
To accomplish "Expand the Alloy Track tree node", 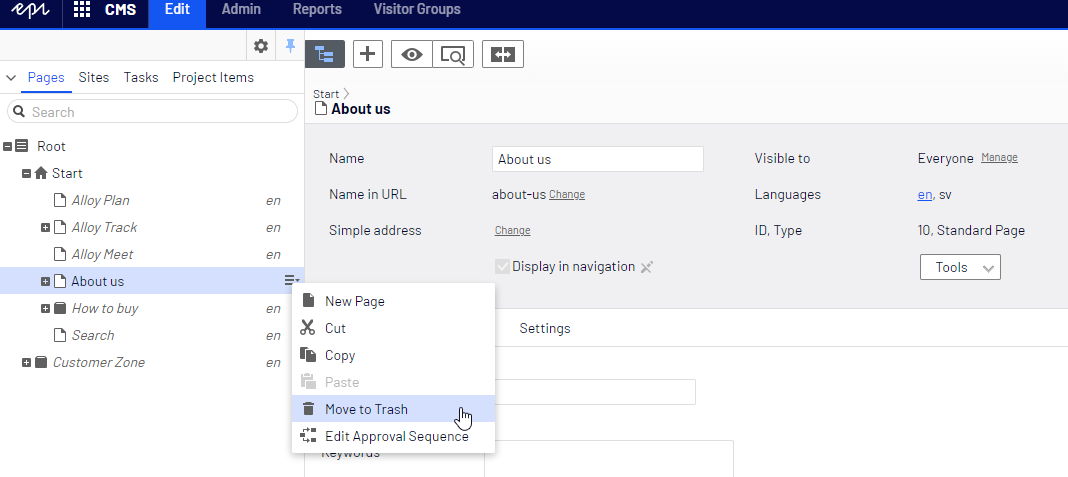I will 45,228.
